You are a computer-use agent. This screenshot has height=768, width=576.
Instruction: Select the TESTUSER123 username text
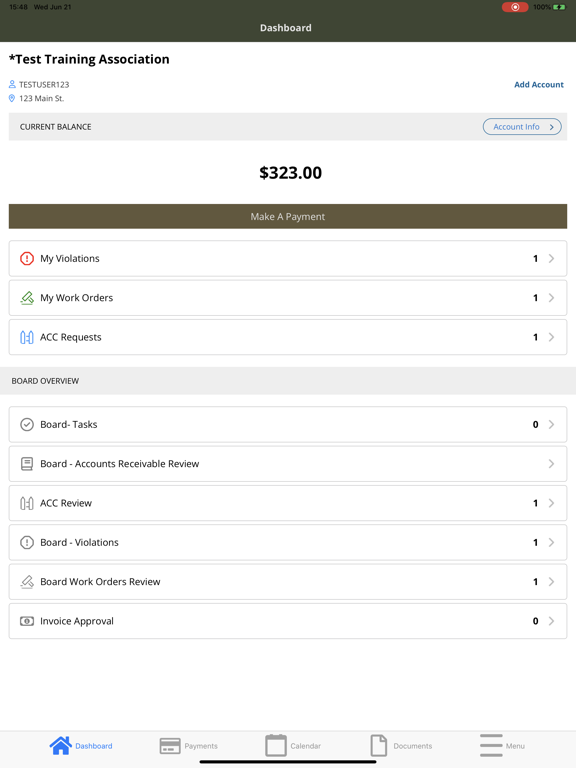pos(44,85)
